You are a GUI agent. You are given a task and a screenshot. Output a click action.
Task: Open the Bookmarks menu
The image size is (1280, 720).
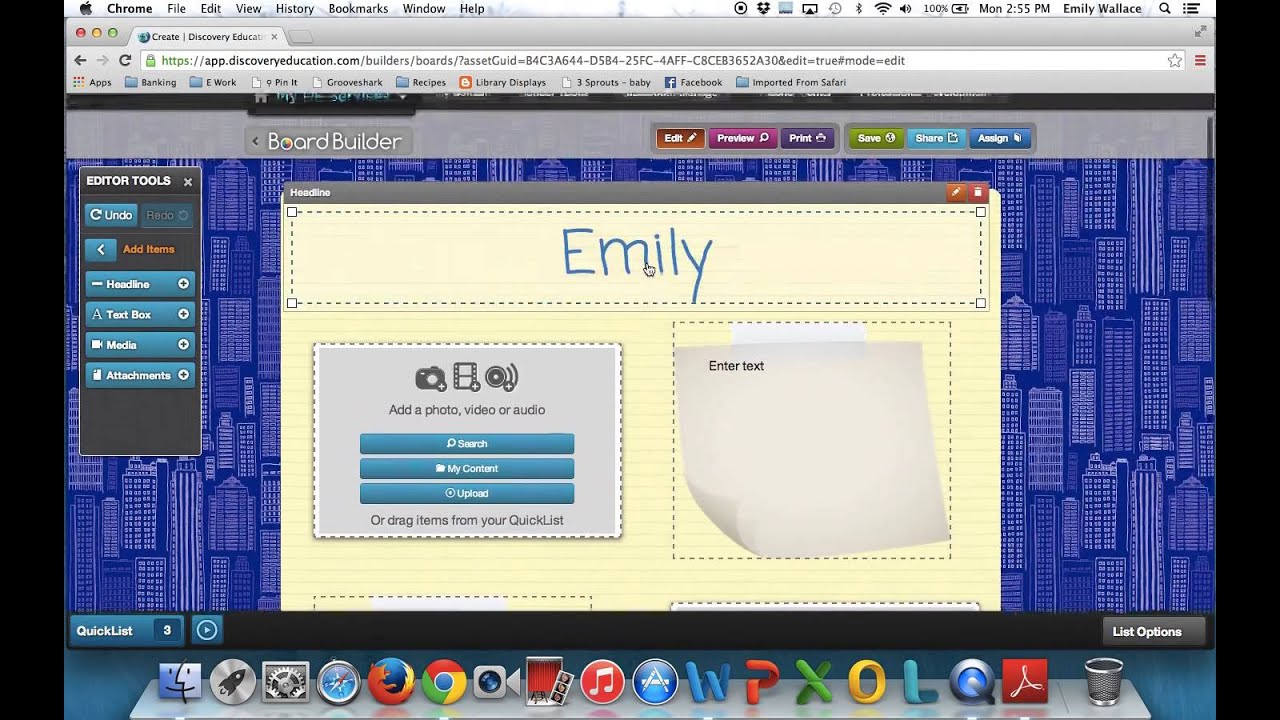click(x=358, y=9)
